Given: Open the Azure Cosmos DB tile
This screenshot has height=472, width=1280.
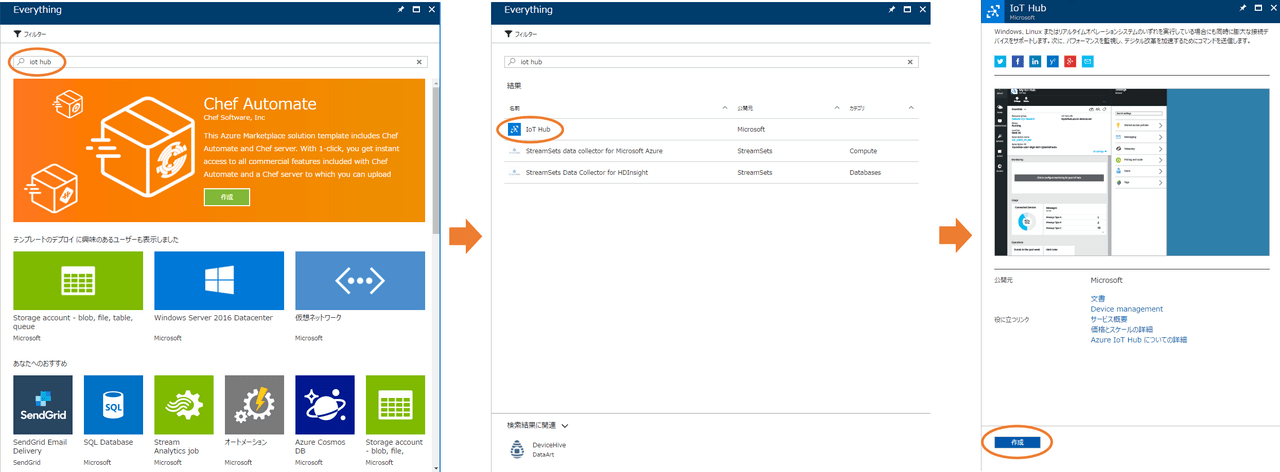Looking at the screenshot, I should [325, 421].
